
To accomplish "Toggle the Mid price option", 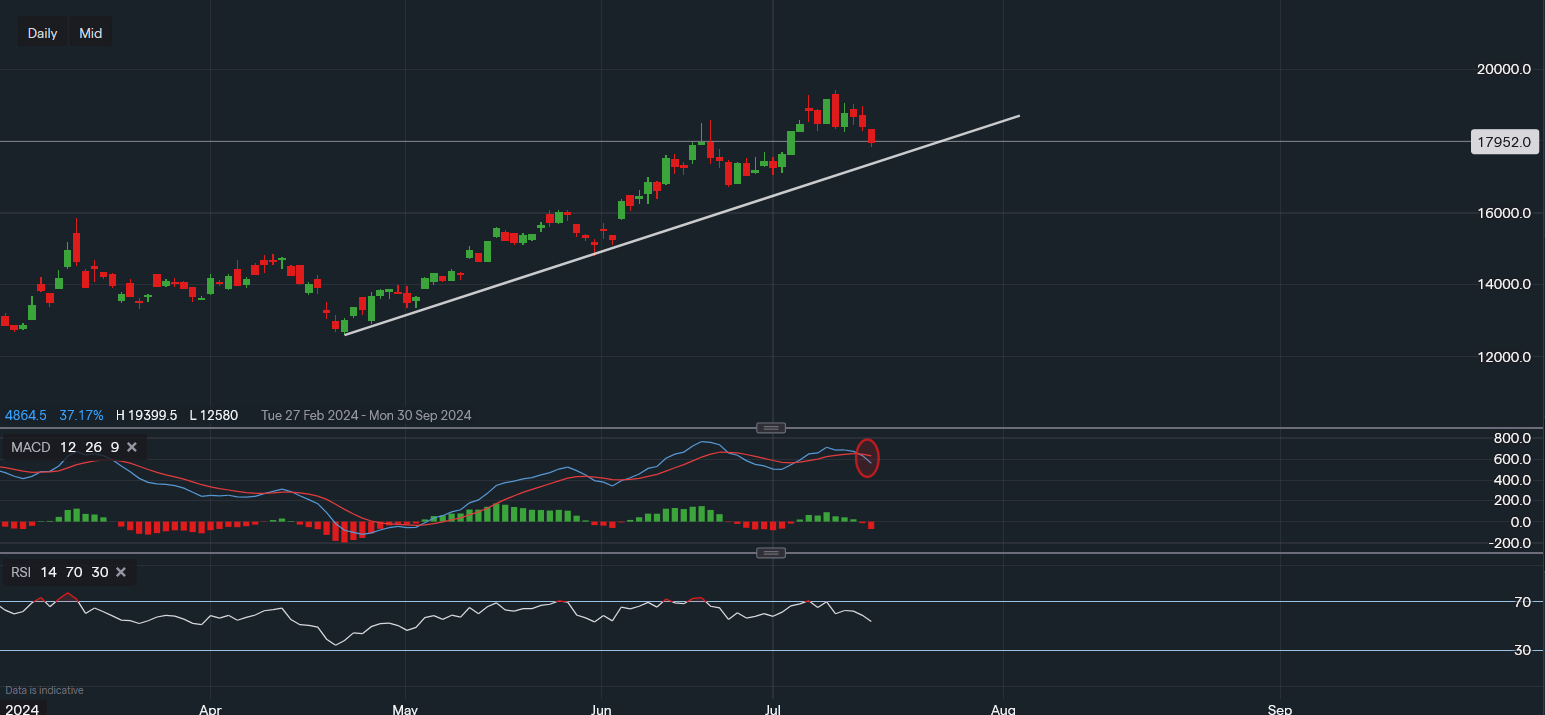I will click(x=90, y=33).
